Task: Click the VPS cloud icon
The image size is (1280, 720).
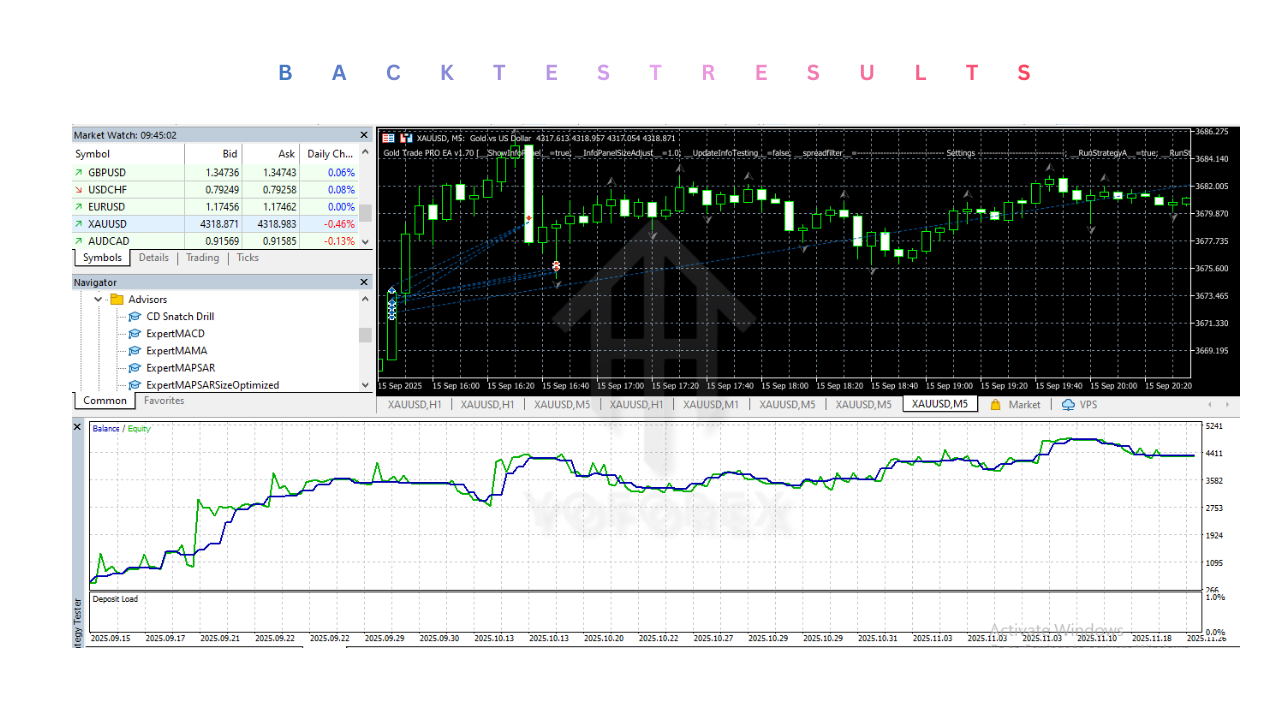Action: point(1068,405)
